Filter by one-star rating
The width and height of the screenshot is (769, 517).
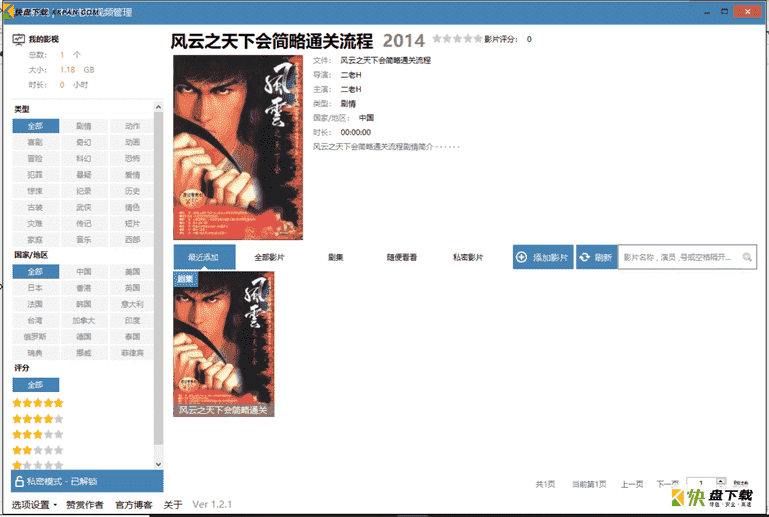(38, 465)
